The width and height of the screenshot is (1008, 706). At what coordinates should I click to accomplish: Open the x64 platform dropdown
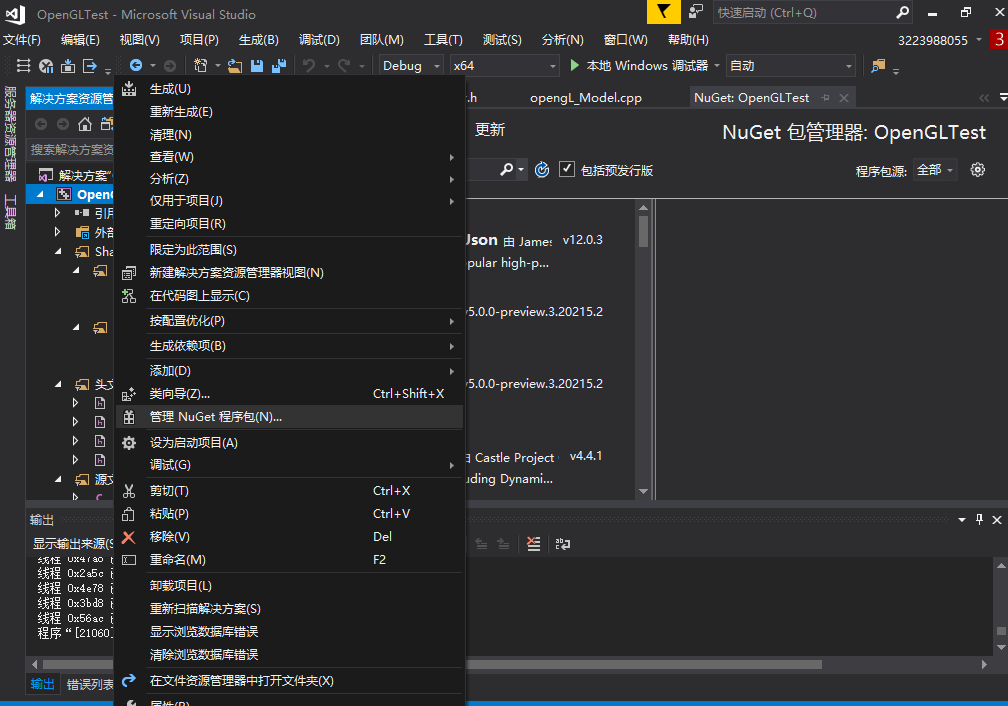pos(503,66)
